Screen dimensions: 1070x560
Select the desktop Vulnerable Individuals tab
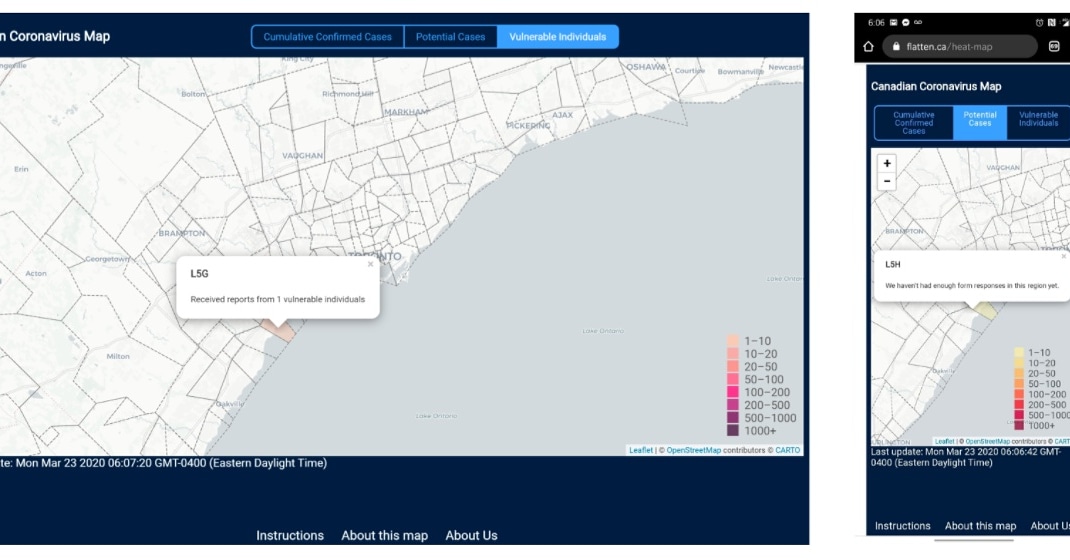(558, 37)
